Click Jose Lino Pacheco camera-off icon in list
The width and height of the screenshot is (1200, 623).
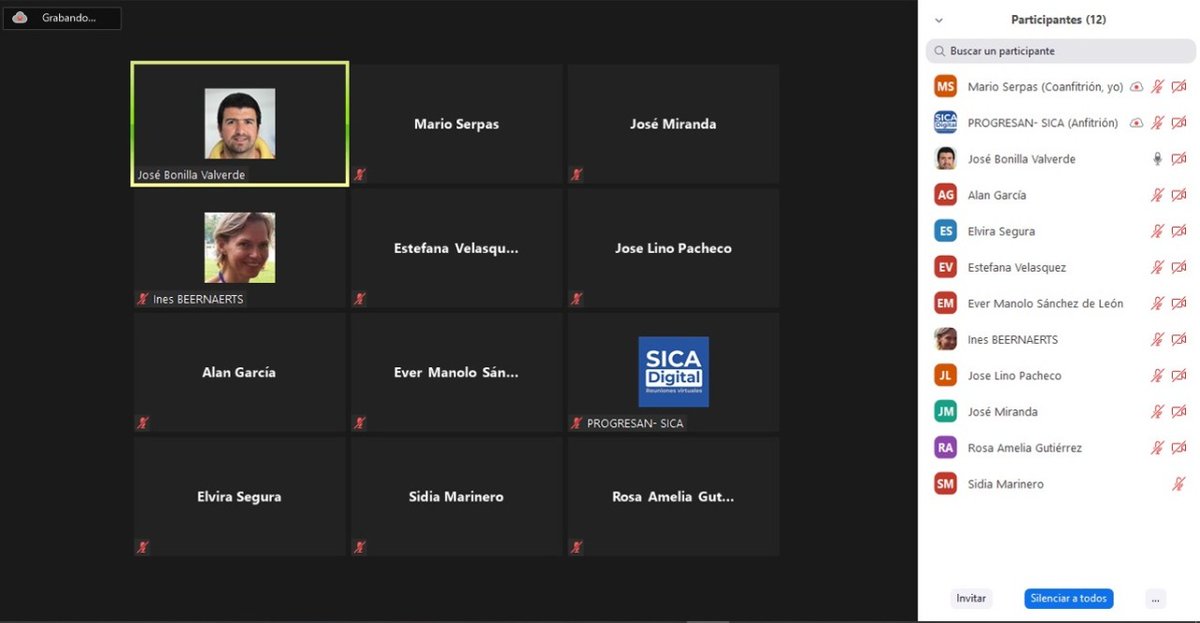pyautogui.click(x=1179, y=375)
